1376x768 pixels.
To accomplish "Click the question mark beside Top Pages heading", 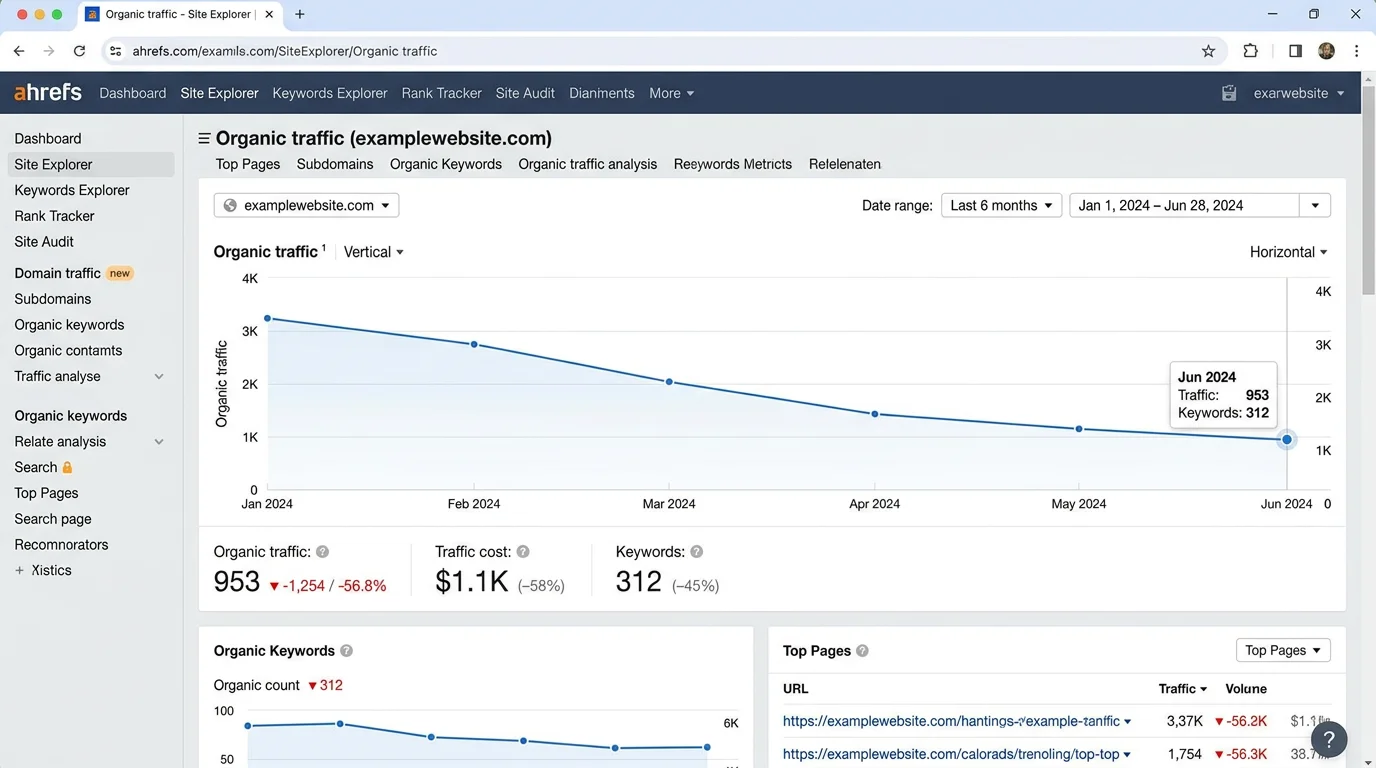I will coord(862,650).
